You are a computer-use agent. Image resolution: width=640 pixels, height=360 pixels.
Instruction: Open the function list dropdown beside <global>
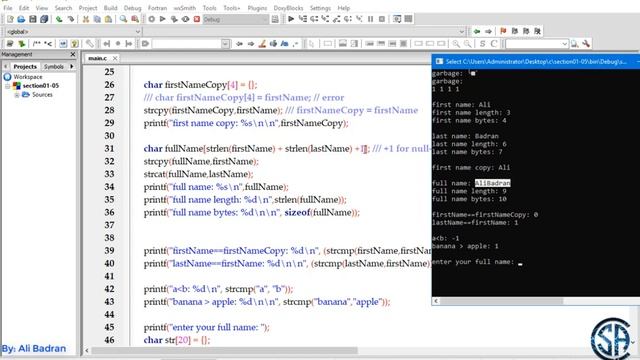[304, 31]
